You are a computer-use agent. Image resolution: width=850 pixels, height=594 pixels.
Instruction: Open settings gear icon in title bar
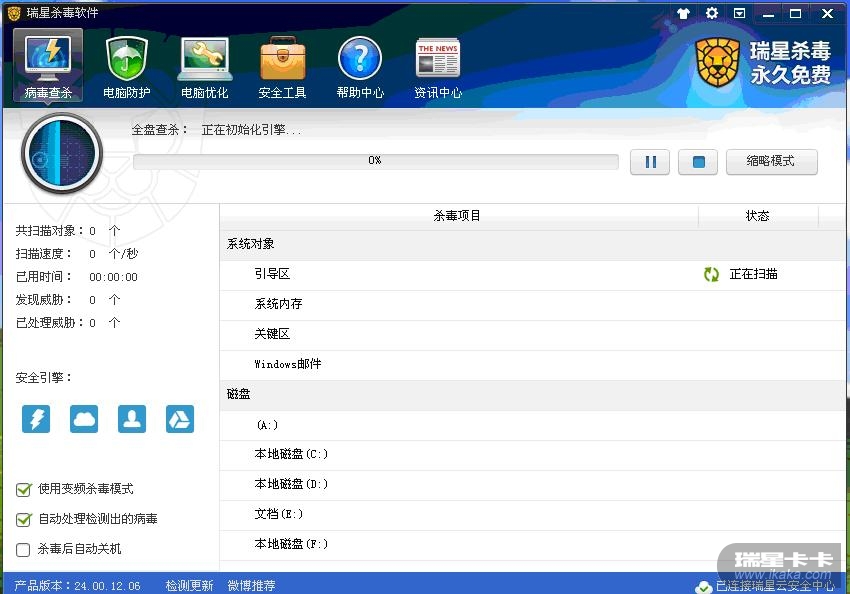coord(712,13)
